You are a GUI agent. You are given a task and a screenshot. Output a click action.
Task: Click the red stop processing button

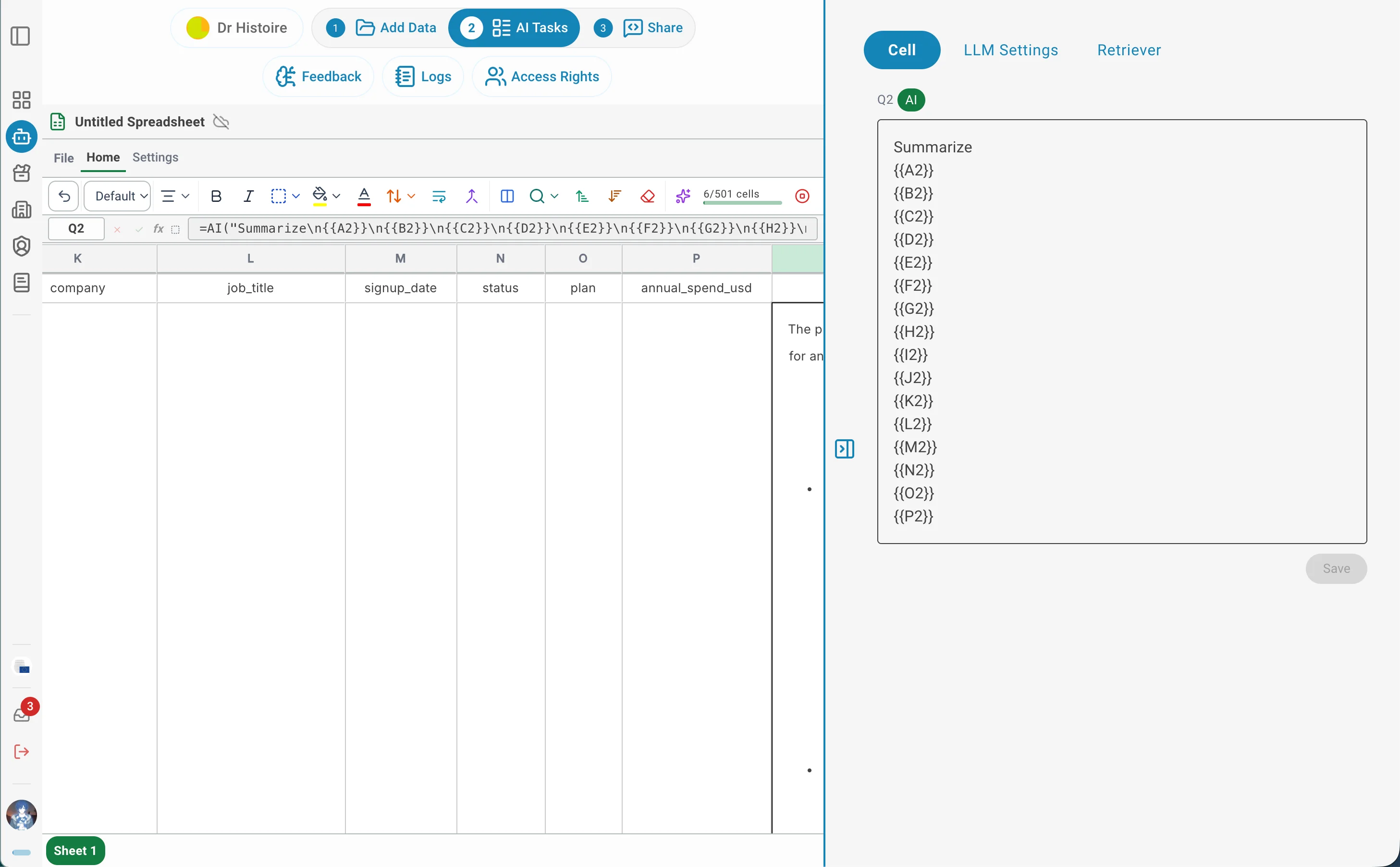[802, 196]
